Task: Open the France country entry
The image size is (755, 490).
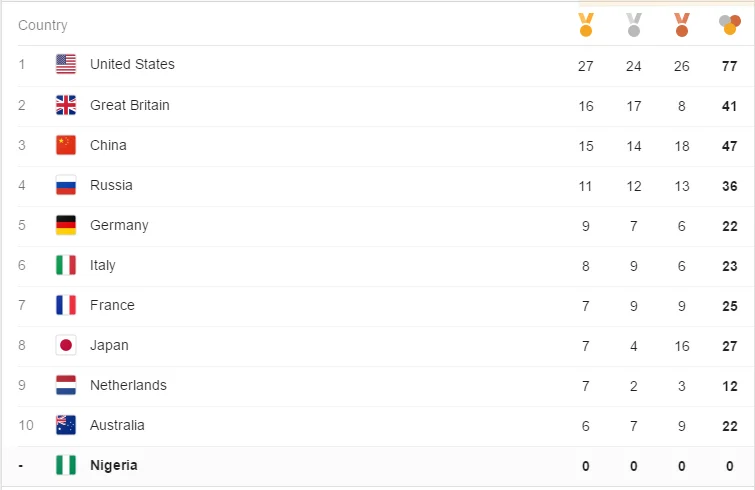Action: click(x=112, y=305)
